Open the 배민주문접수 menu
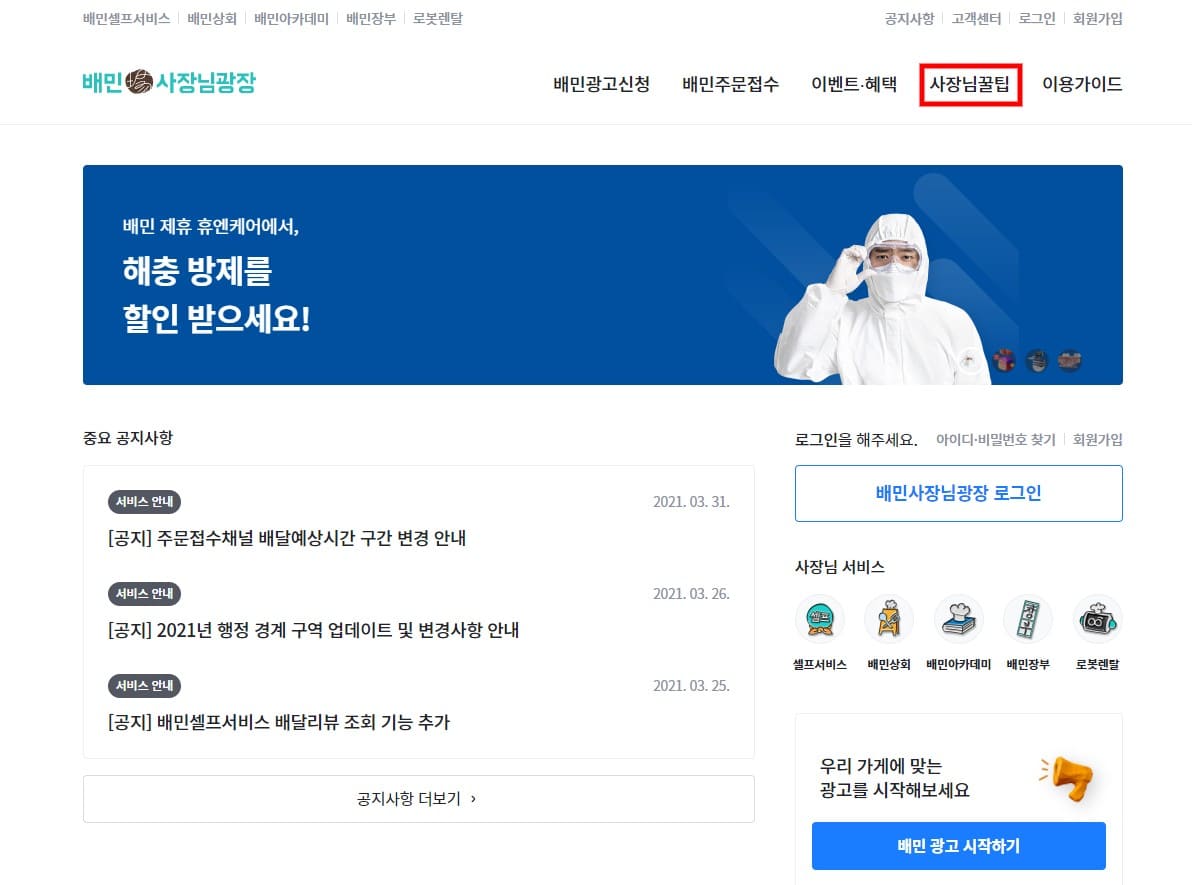 (731, 84)
